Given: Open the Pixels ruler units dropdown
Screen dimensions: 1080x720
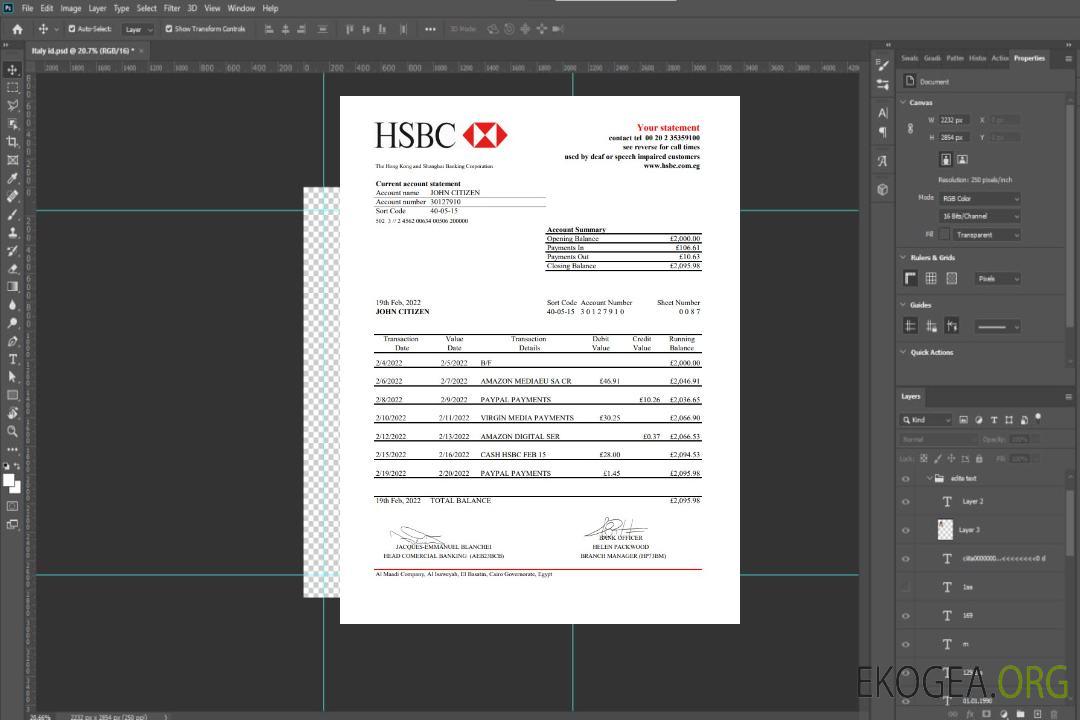Looking at the screenshot, I should click(998, 279).
